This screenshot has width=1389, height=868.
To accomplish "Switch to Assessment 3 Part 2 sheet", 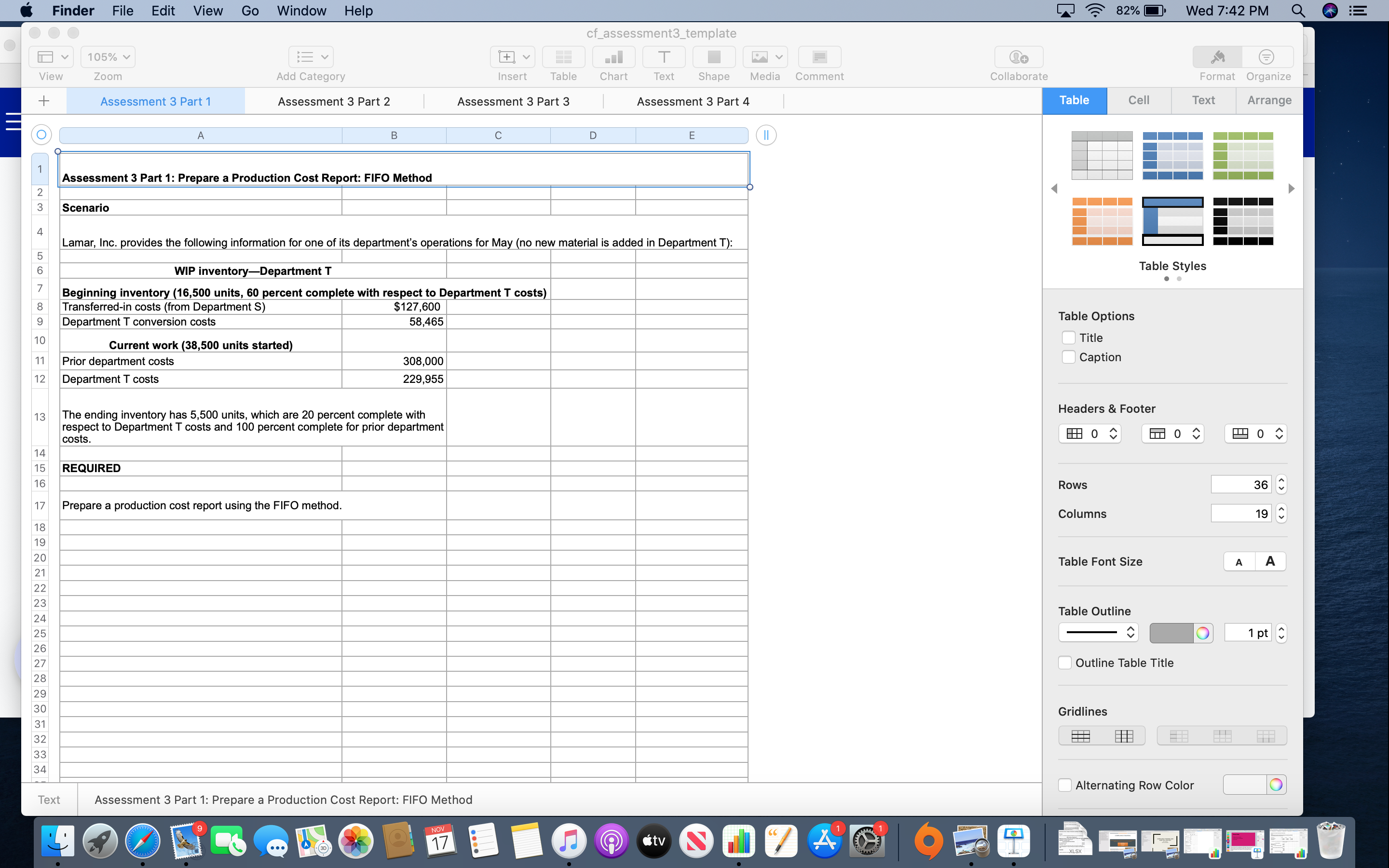I will [334, 101].
